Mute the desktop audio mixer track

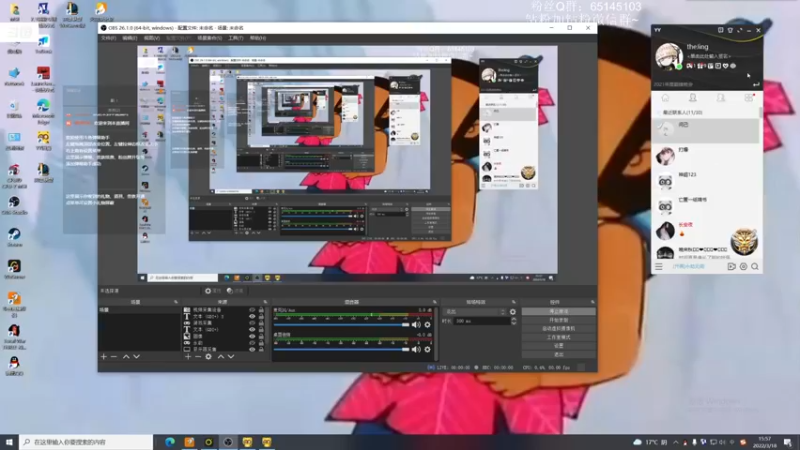coord(416,349)
